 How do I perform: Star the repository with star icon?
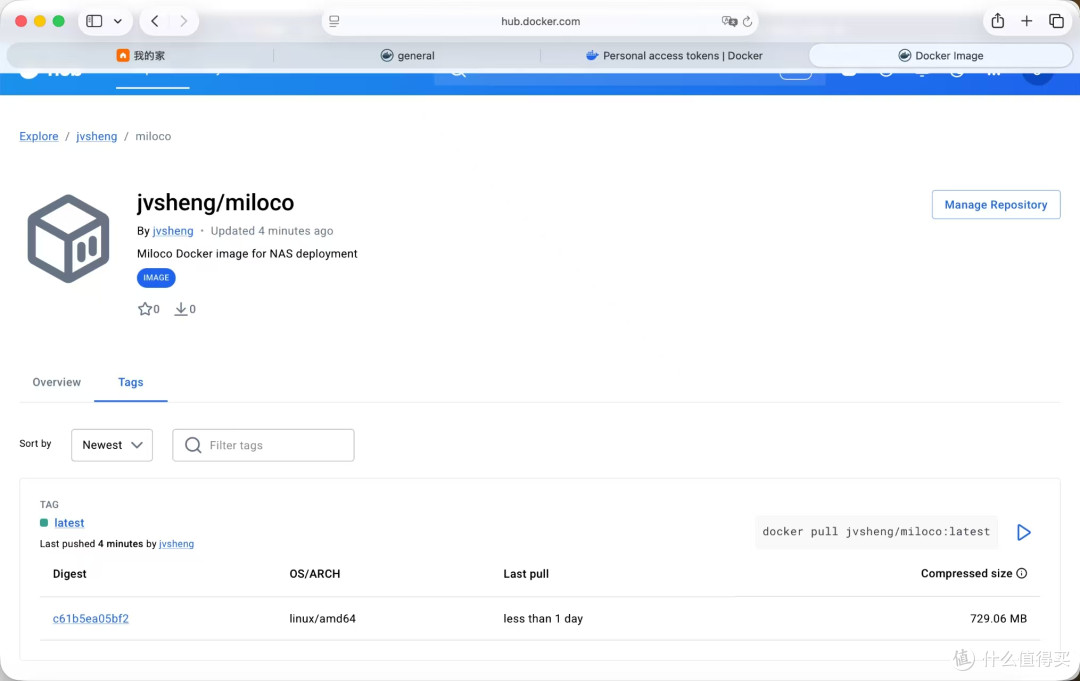145,309
